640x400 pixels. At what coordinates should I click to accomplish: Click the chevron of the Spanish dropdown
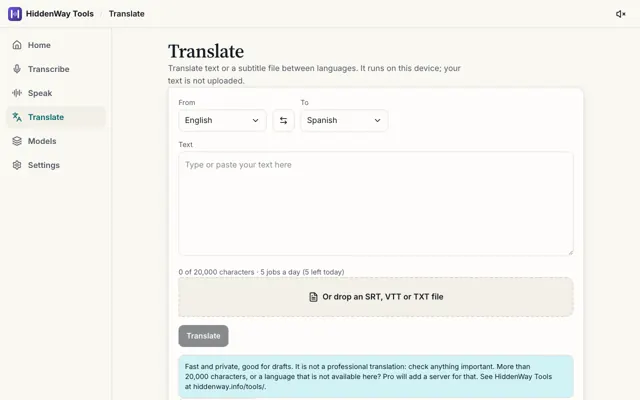coord(378,120)
